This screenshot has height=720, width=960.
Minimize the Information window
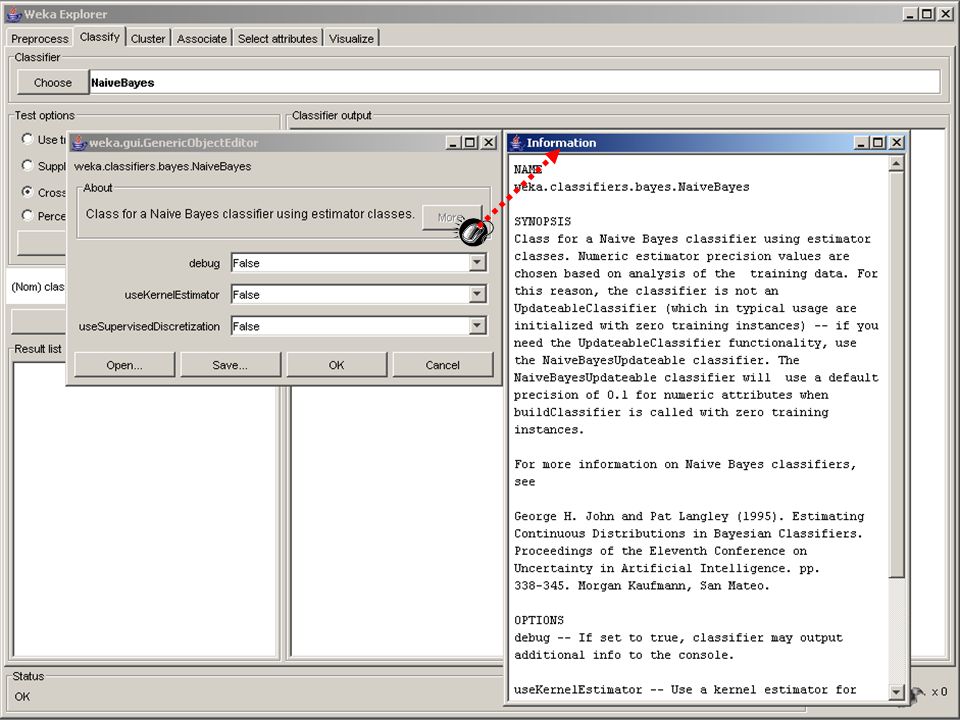(x=861, y=143)
